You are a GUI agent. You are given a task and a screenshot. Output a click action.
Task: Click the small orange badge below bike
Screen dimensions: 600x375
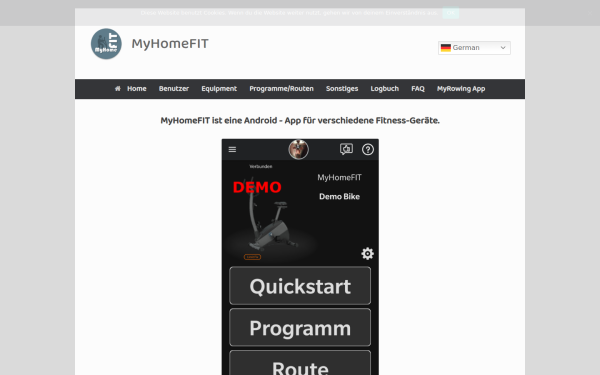coord(253,257)
